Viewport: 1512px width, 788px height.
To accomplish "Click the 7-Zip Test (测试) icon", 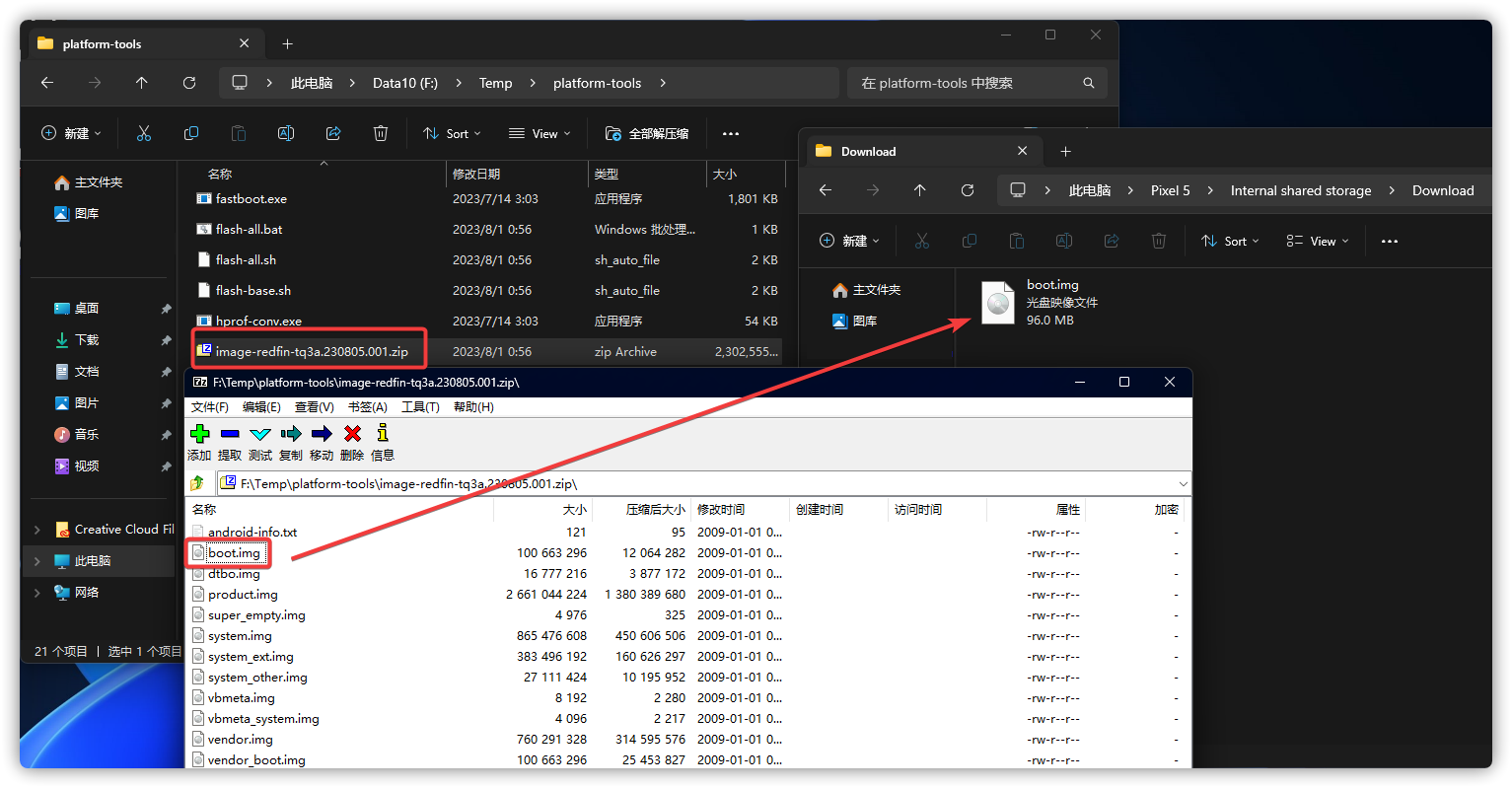I will 260,434.
